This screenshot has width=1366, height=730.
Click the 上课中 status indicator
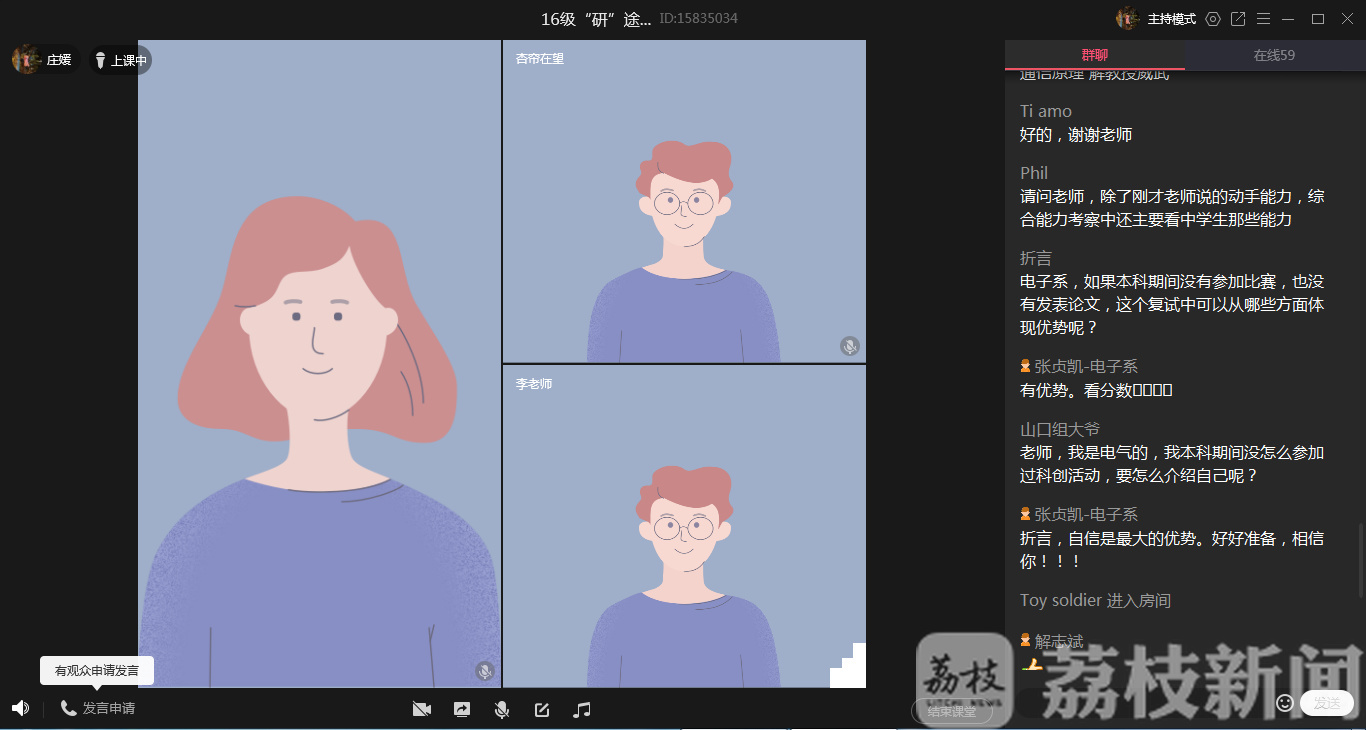click(x=120, y=60)
